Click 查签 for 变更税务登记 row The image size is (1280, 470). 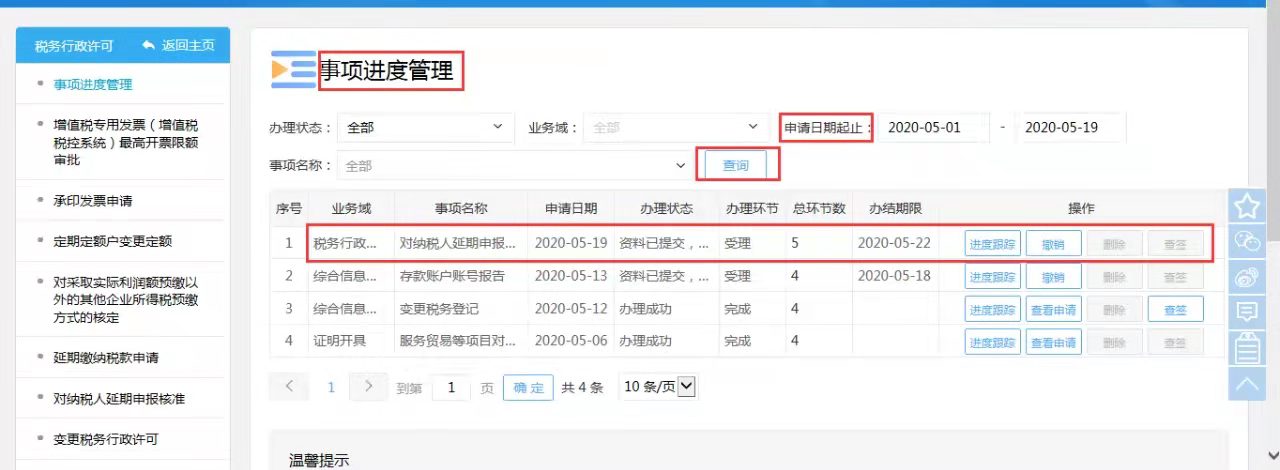[1175, 309]
